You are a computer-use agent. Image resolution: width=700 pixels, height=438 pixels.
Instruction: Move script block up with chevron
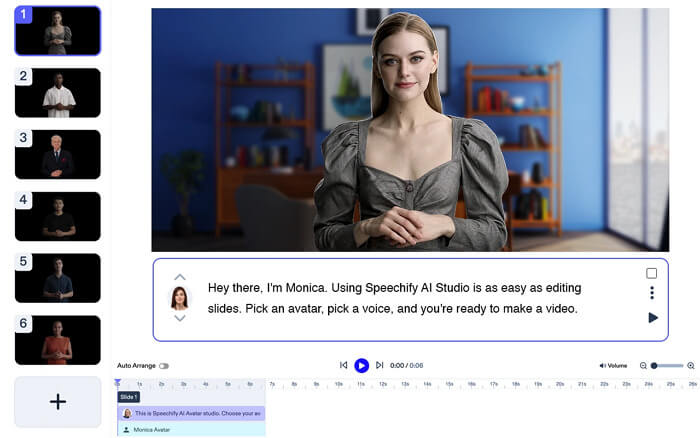[x=180, y=277]
